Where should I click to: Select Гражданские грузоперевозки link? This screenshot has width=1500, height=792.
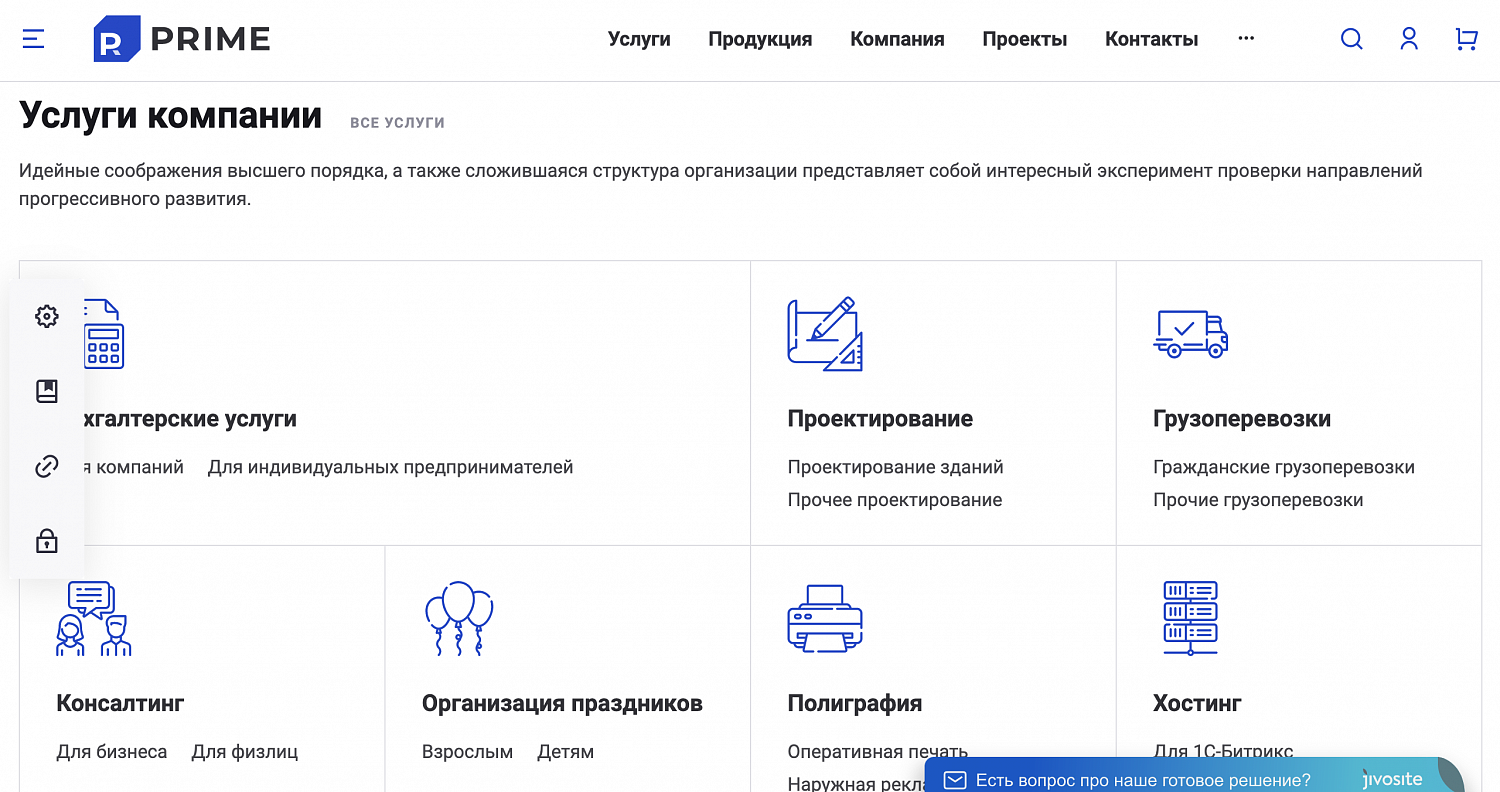click(1284, 467)
